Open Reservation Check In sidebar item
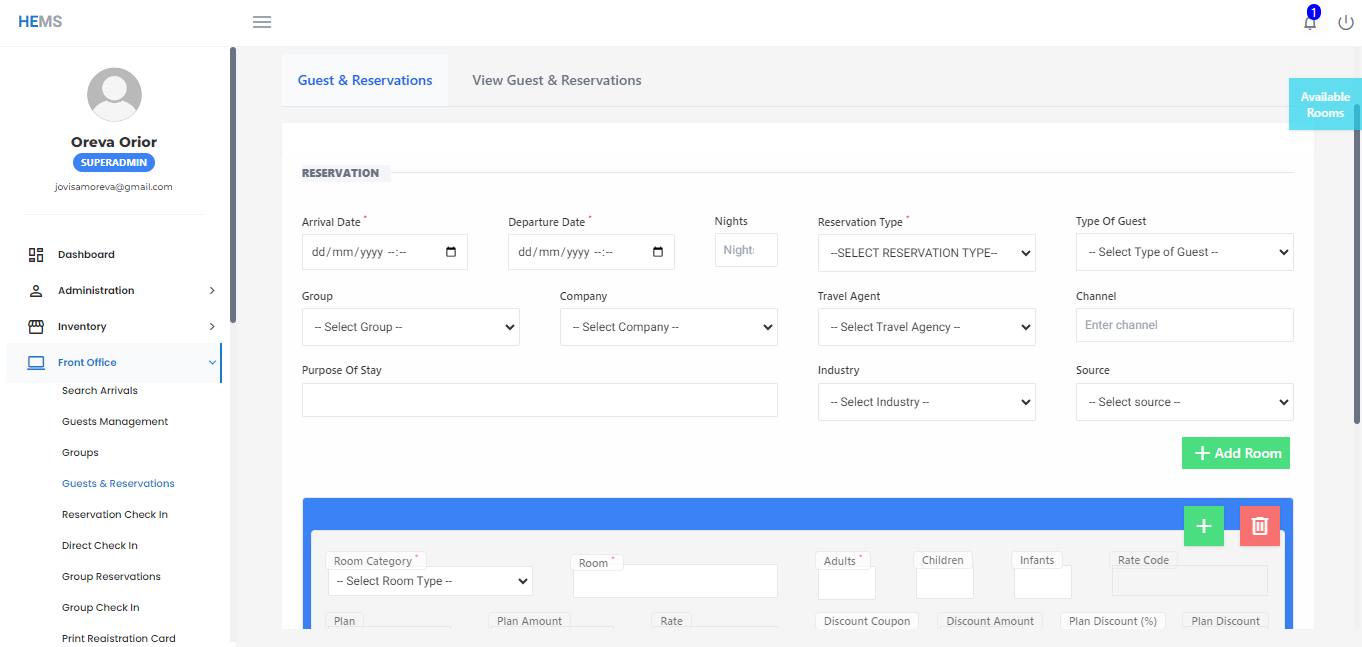This screenshot has width=1362, height=647. point(115,515)
